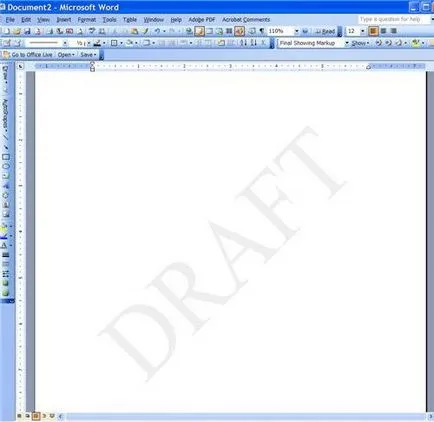Click the tab selector at ruler corner

point(21,67)
